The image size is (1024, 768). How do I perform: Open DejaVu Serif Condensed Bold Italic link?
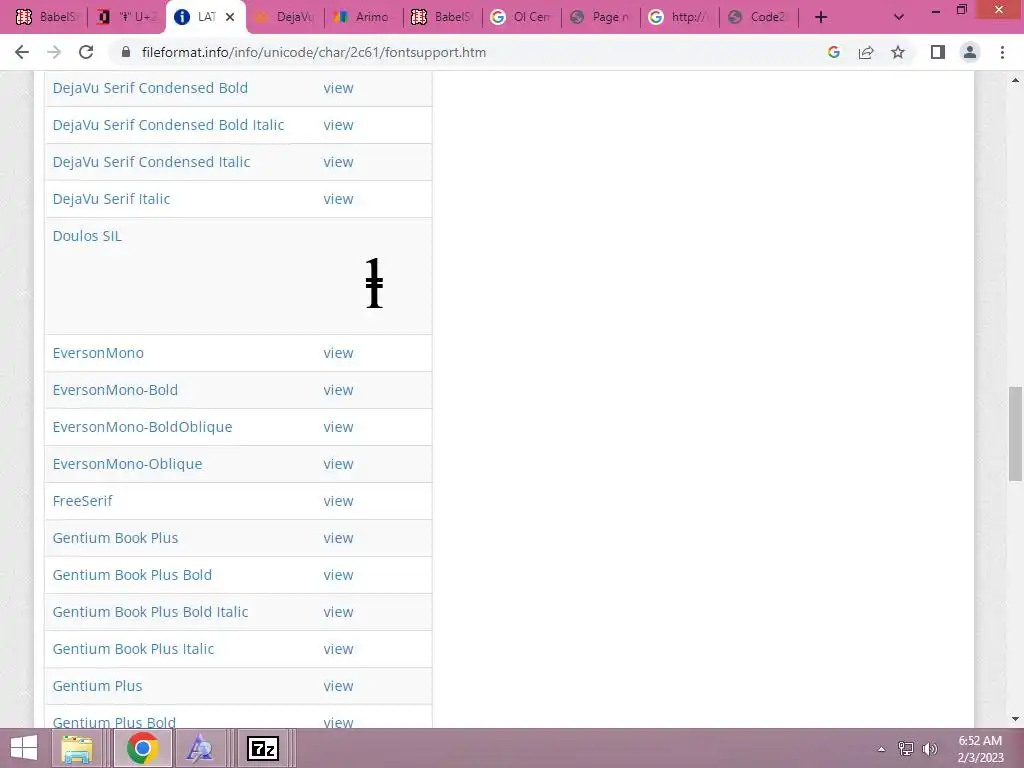168,125
